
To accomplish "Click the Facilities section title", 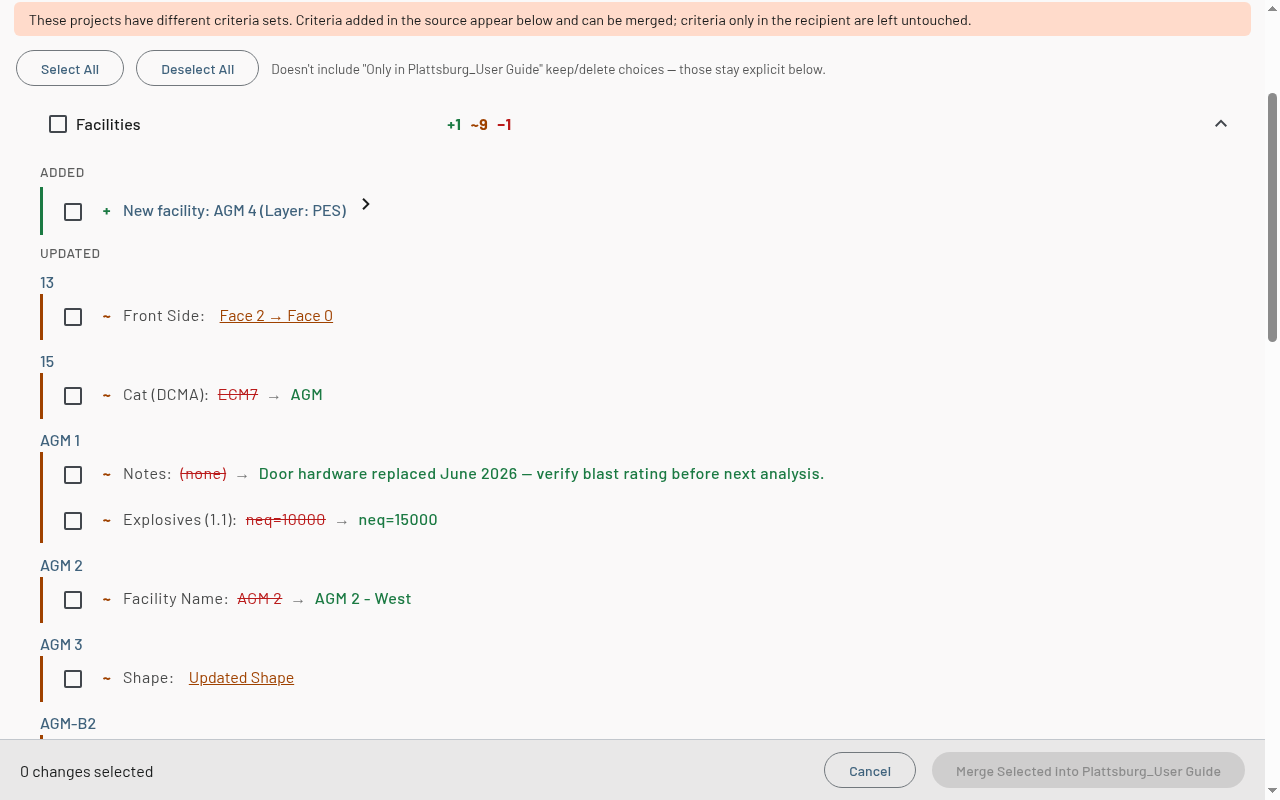I will tap(108, 124).
